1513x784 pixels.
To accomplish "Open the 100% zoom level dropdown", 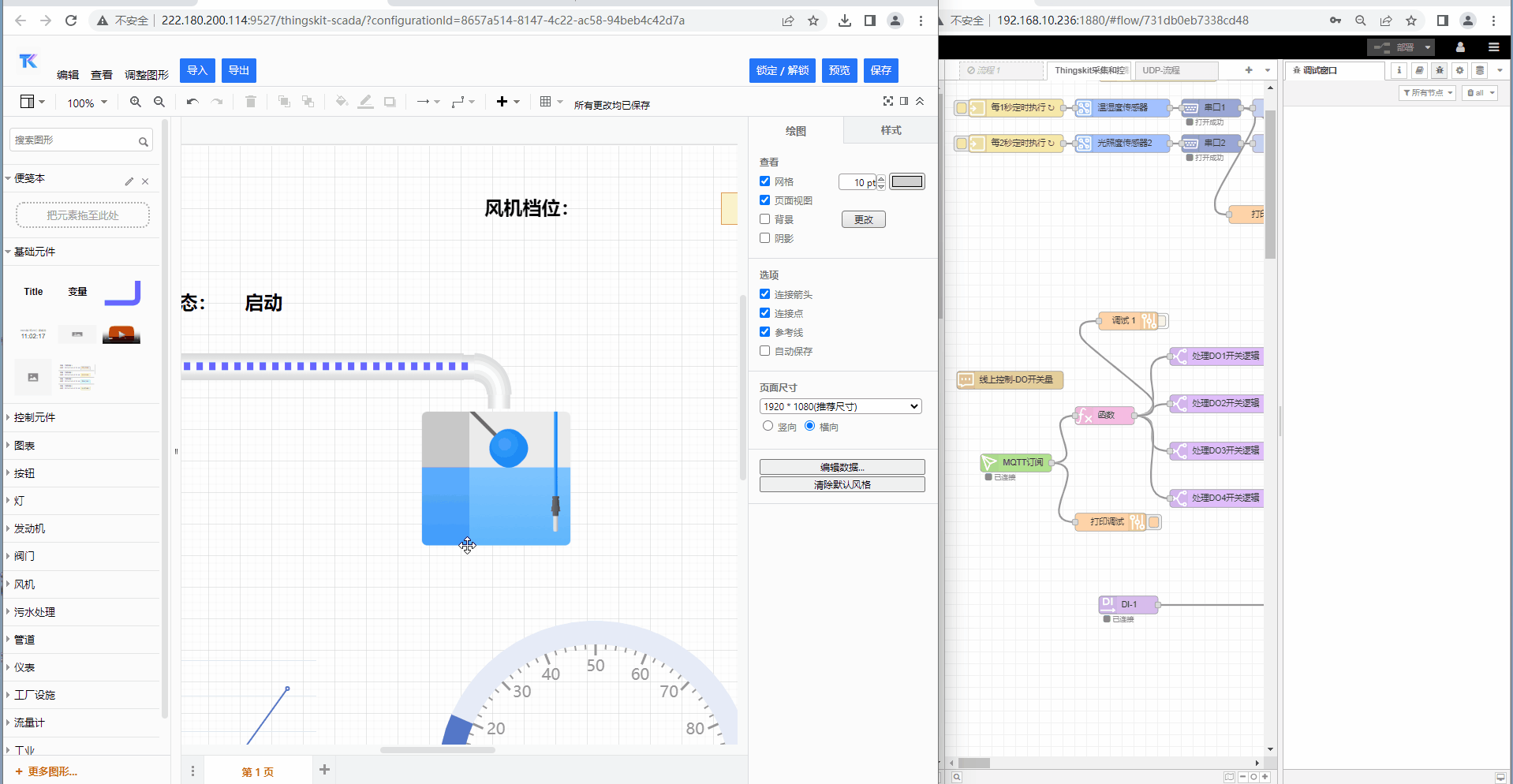I will point(87,103).
